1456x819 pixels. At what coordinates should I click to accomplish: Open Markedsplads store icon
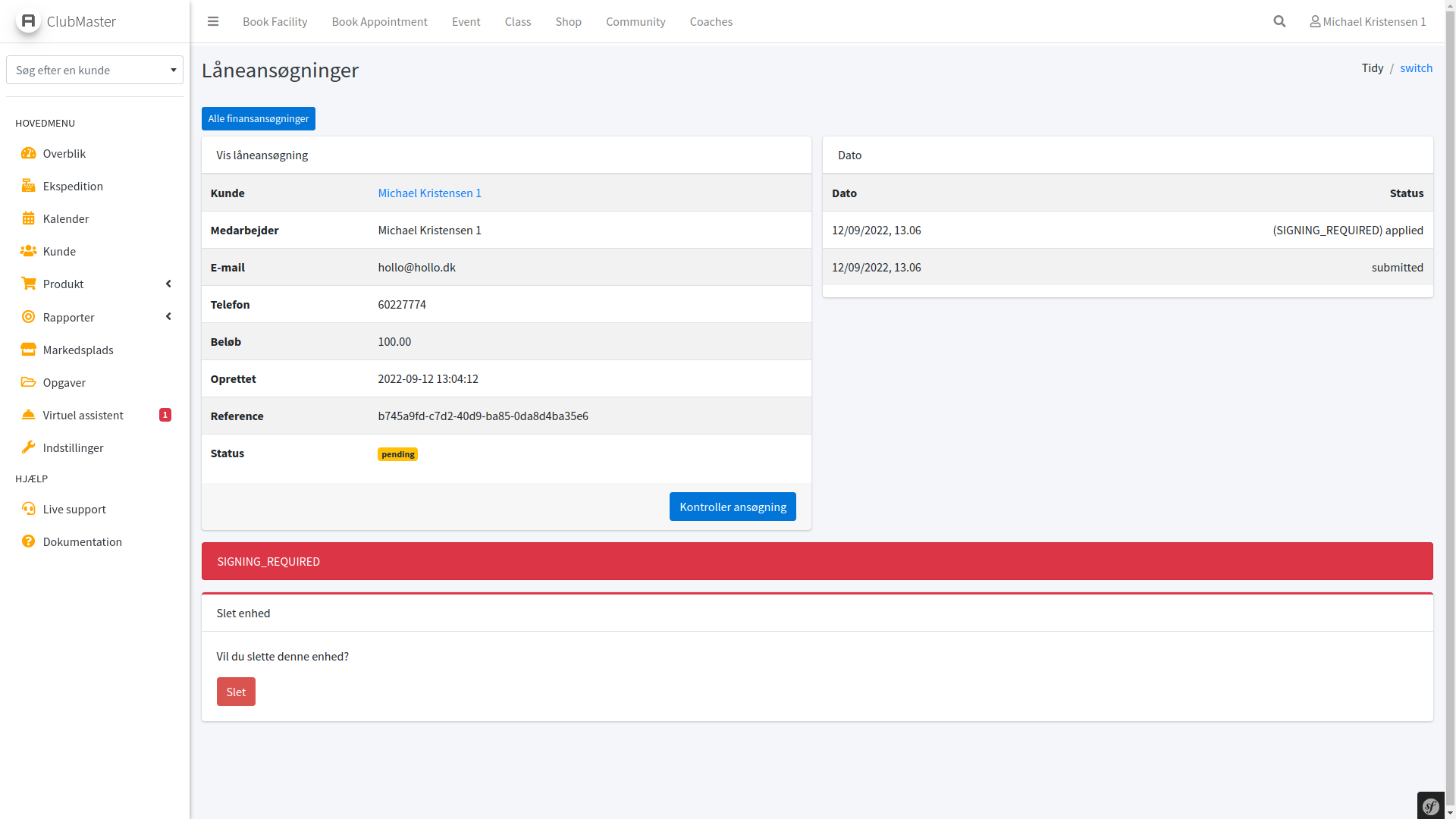click(x=28, y=350)
